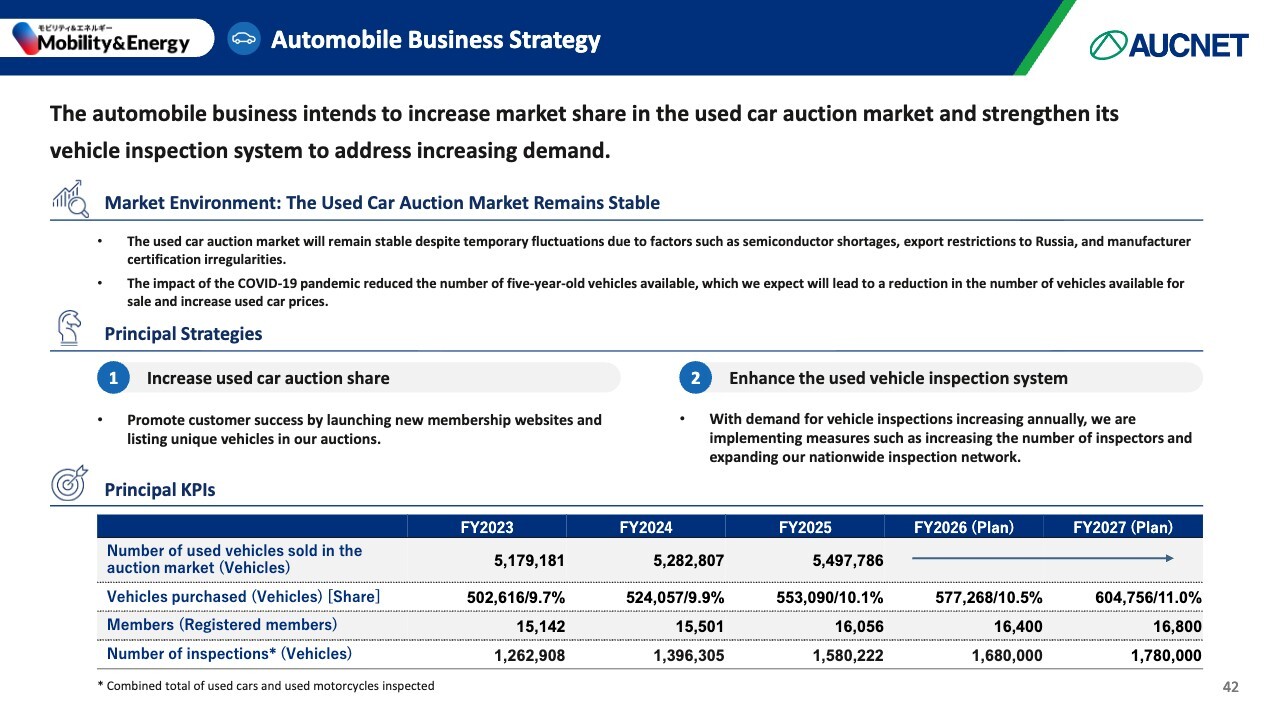
Task: Click the blue number 2 circle
Action: tap(695, 378)
